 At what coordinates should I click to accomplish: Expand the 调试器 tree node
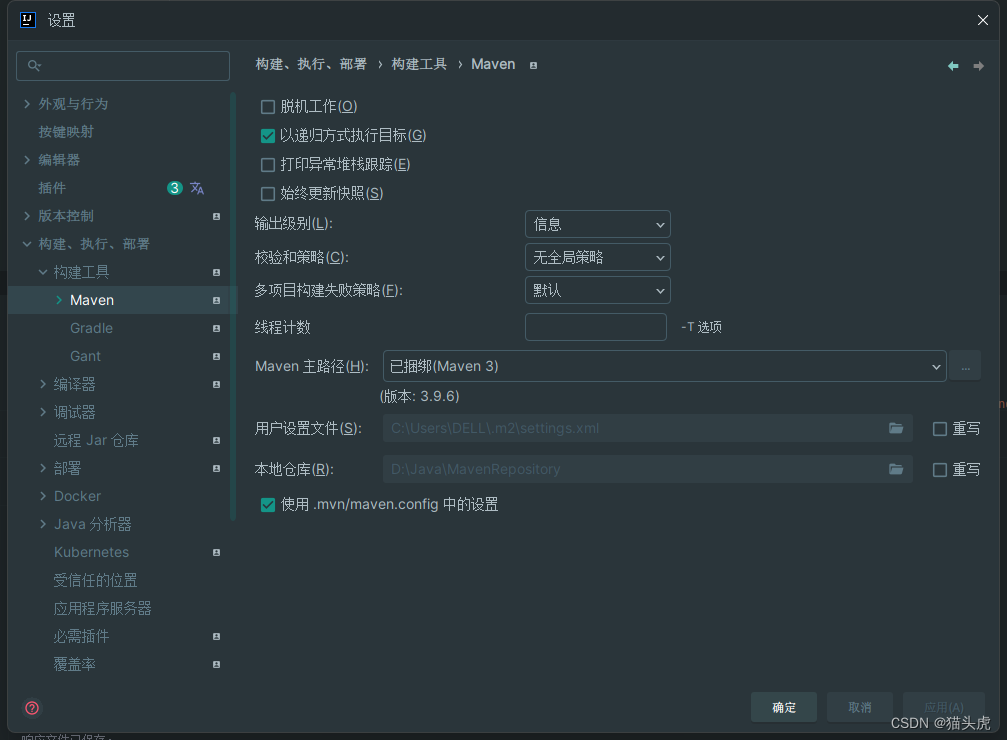43,412
